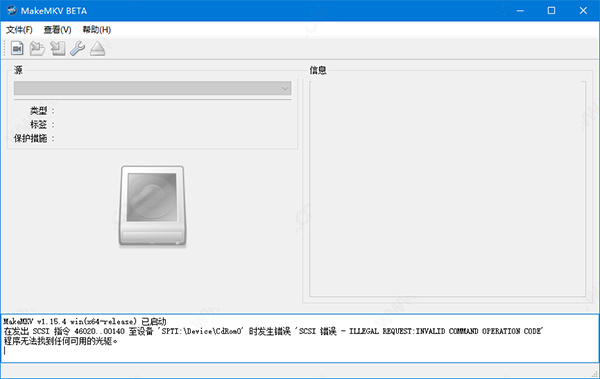Click the Backup disc toolbar icon
Screen dimensions: 600x379
pos(57,49)
